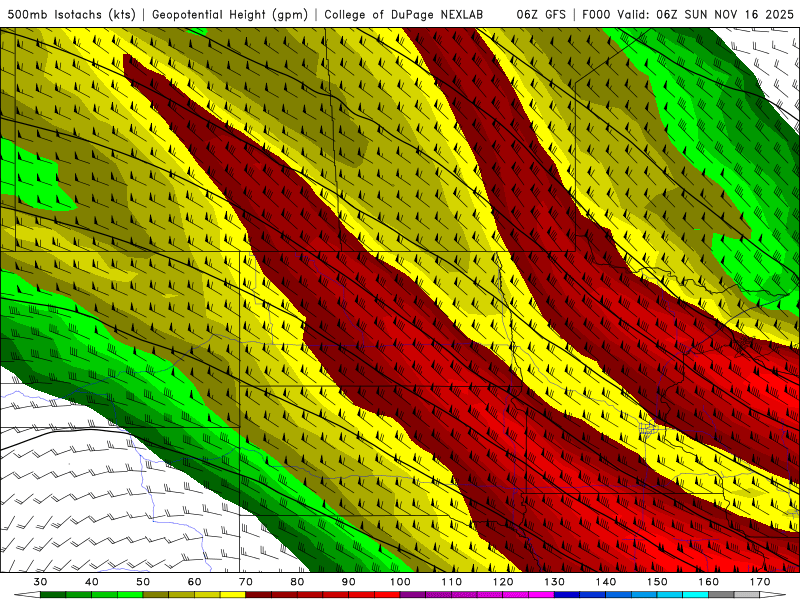Click the left arrow end of color bar
The width and height of the screenshot is (800, 600).
pos(27,596)
